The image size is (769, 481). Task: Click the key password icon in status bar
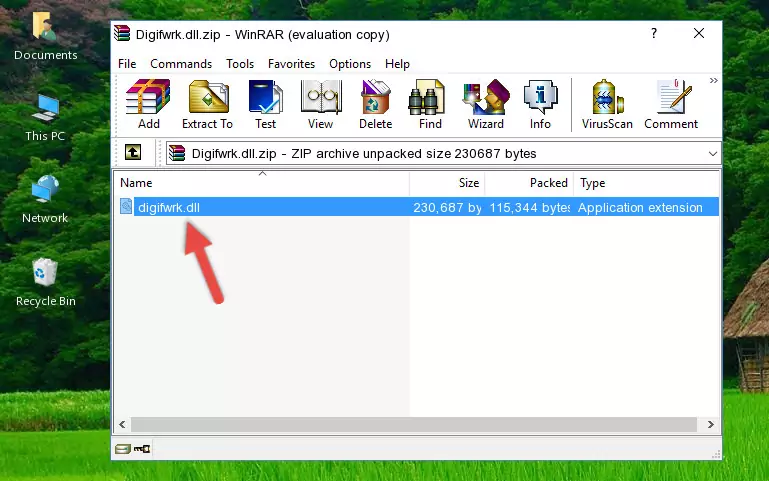click(142, 449)
